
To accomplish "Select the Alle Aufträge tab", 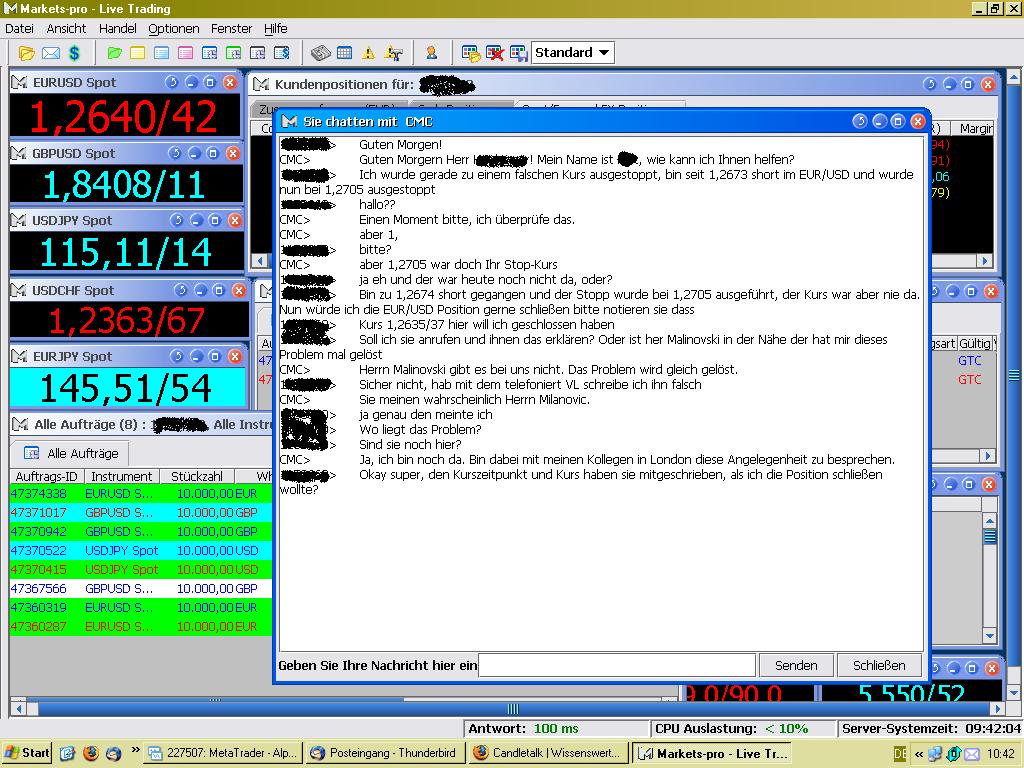I will click(x=72, y=453).
